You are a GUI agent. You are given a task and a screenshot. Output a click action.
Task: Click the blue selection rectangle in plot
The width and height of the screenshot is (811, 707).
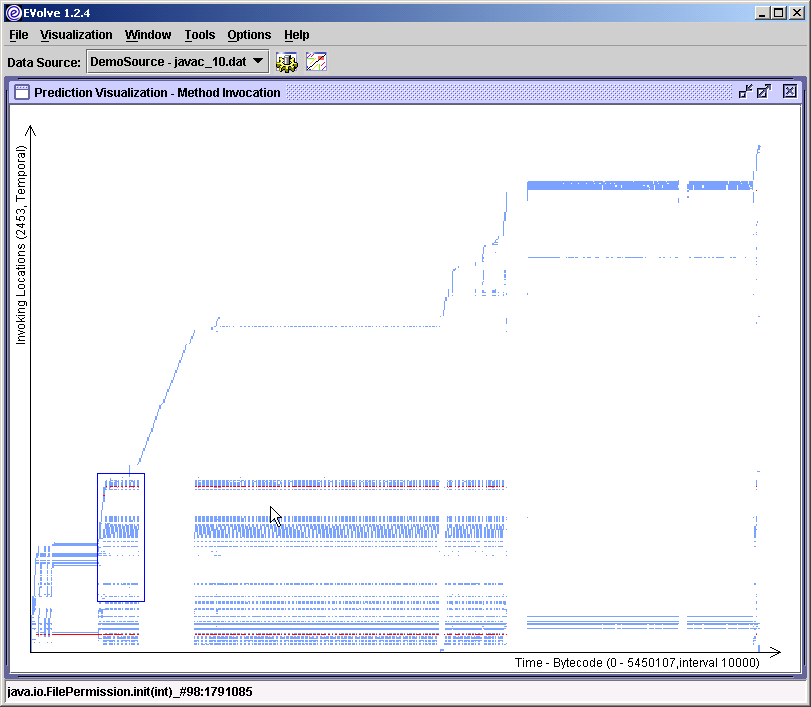pyautogui.click(x=121, y=537)
